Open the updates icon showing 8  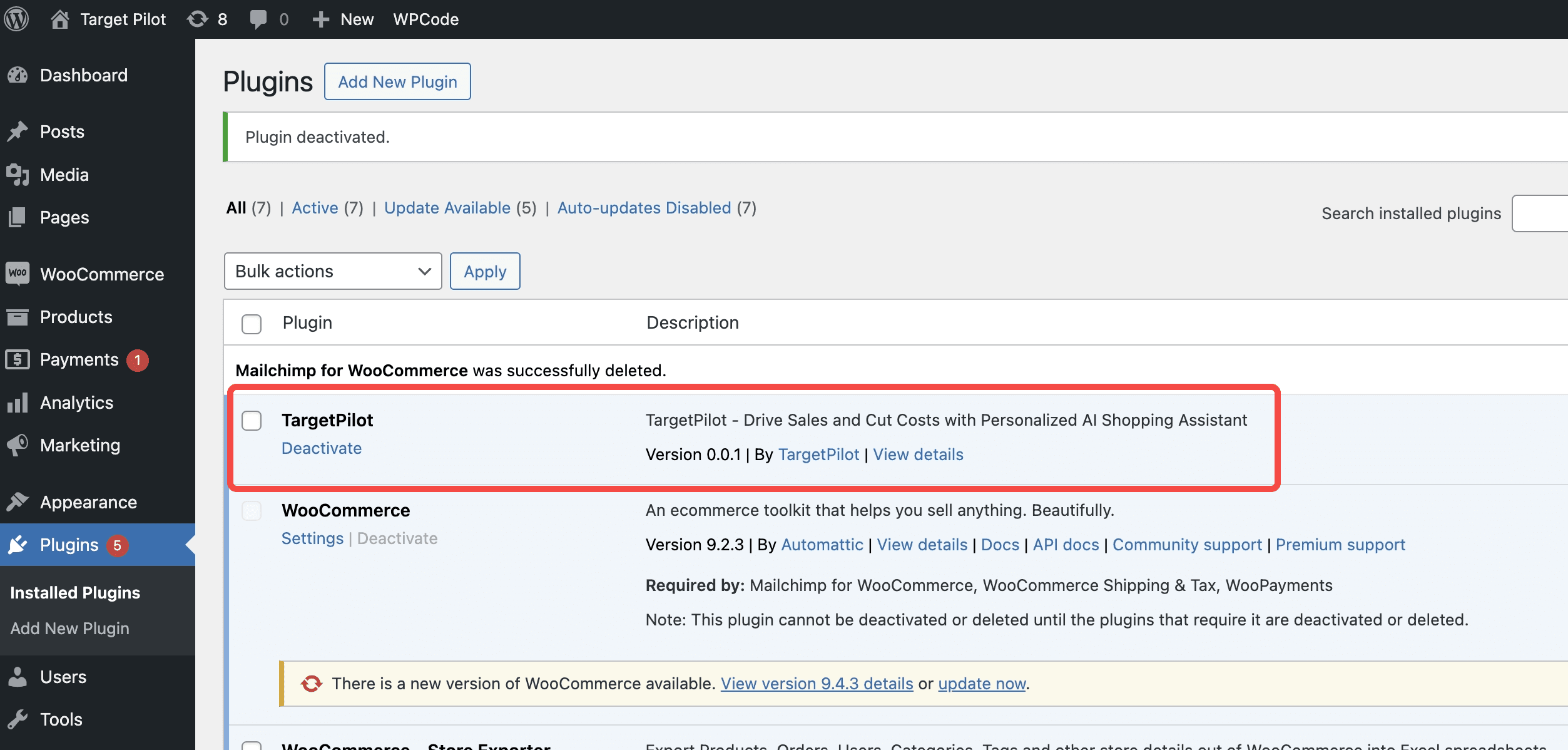coord(198,19)
